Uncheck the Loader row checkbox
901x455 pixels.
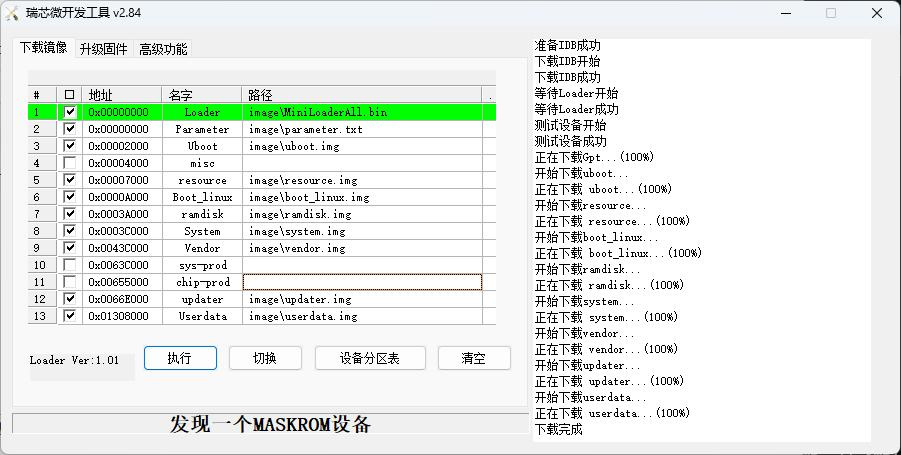69,112
